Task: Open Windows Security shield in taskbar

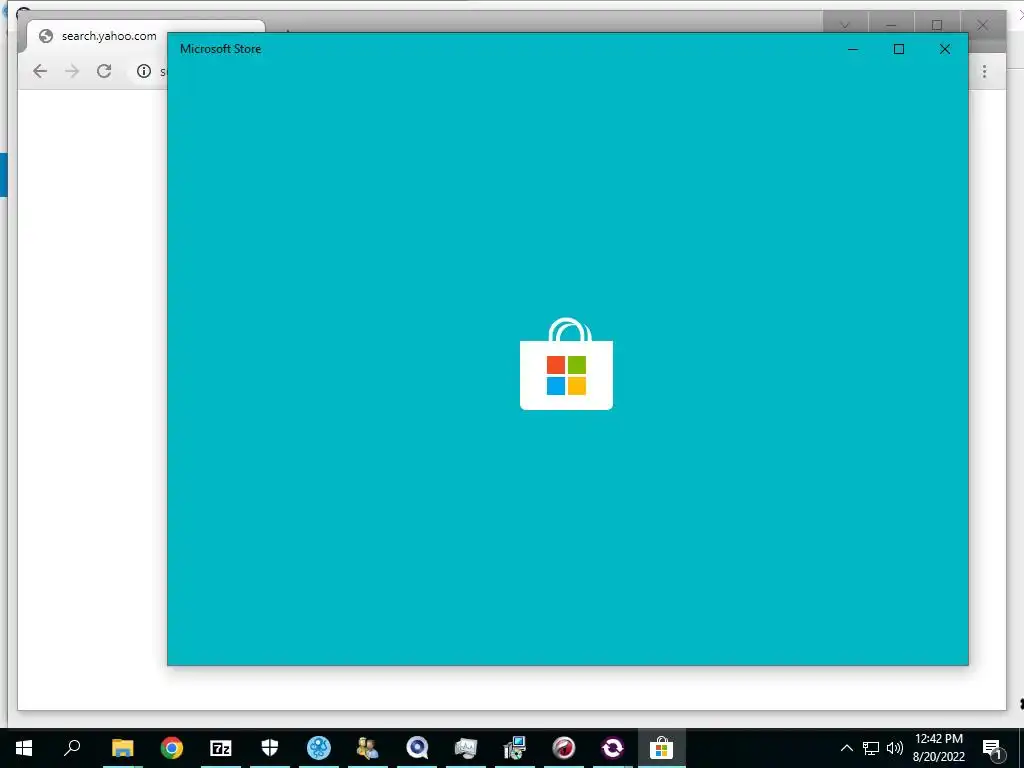Action: coord(270,748)
